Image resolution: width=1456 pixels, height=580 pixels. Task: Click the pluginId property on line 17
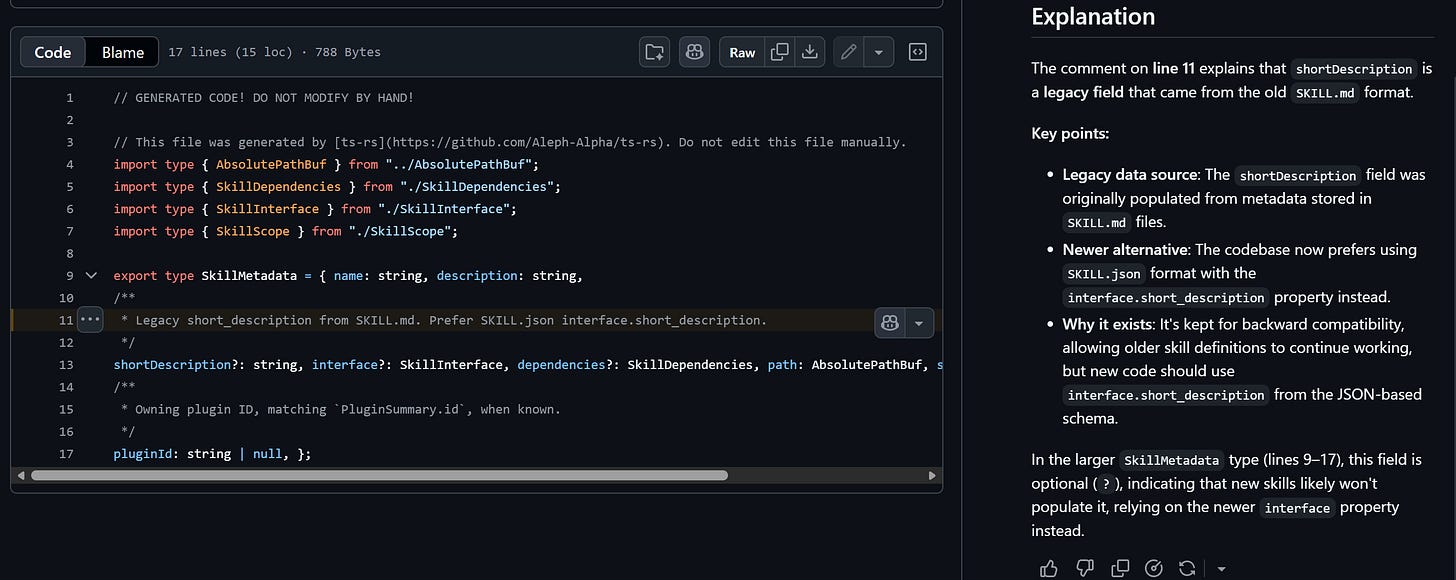(143, 453)
